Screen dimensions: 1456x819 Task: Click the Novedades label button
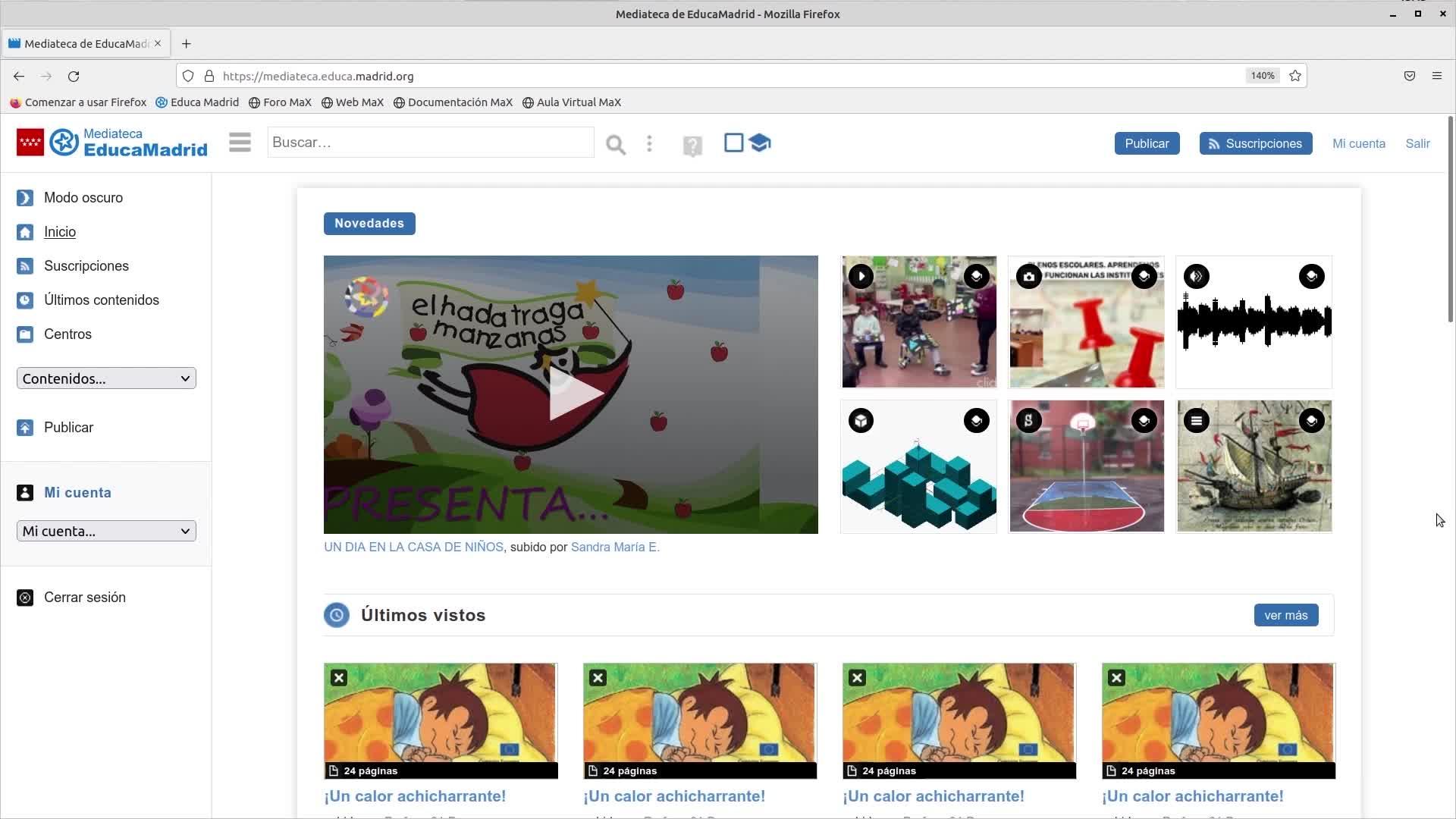click(369, 224)
